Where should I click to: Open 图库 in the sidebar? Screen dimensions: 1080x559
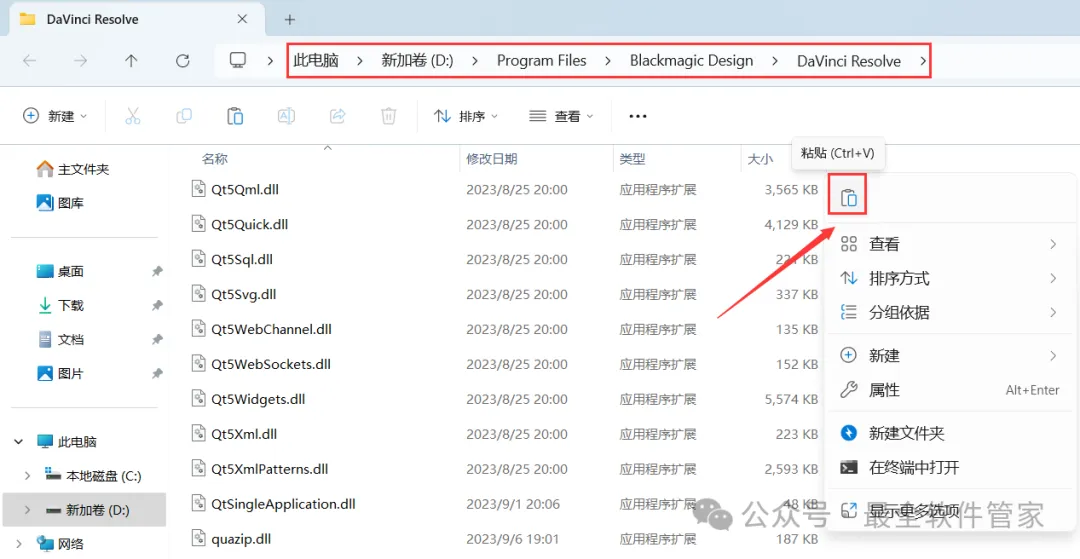point(60,203)
